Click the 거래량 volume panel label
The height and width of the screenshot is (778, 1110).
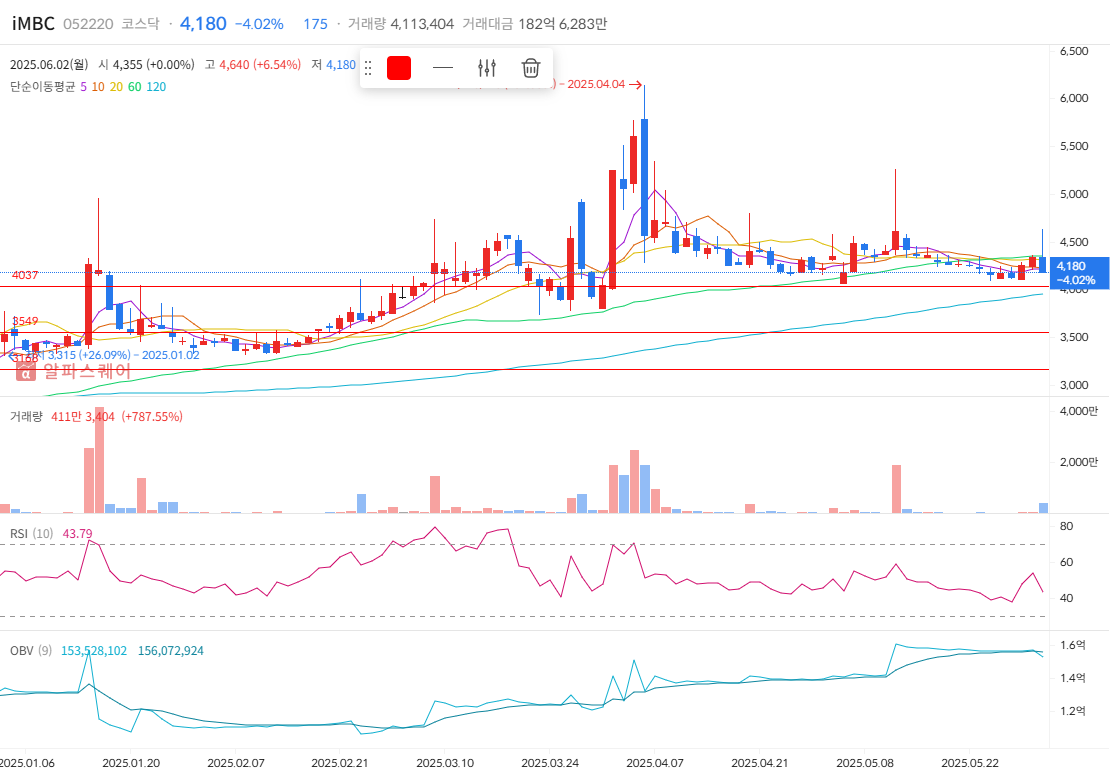click(26, 416)
